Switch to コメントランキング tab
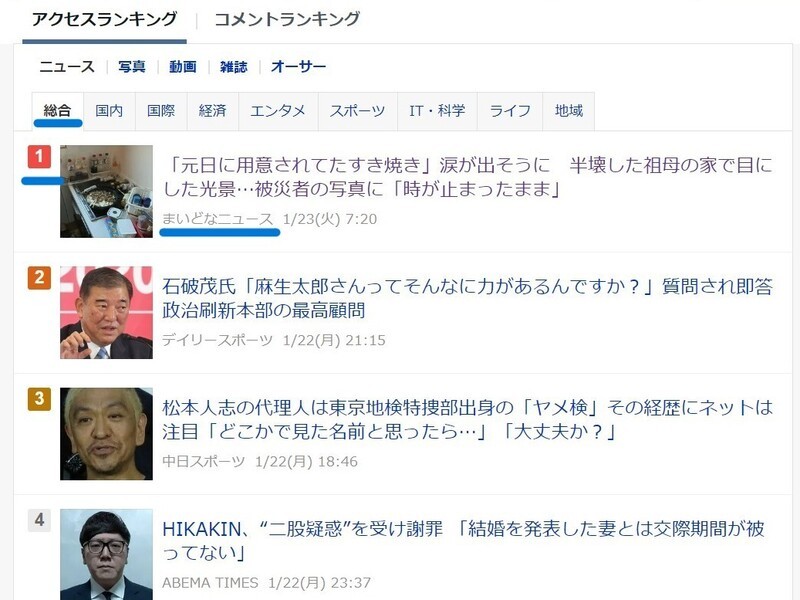800x600 pixels. click(x=287, y=19)
